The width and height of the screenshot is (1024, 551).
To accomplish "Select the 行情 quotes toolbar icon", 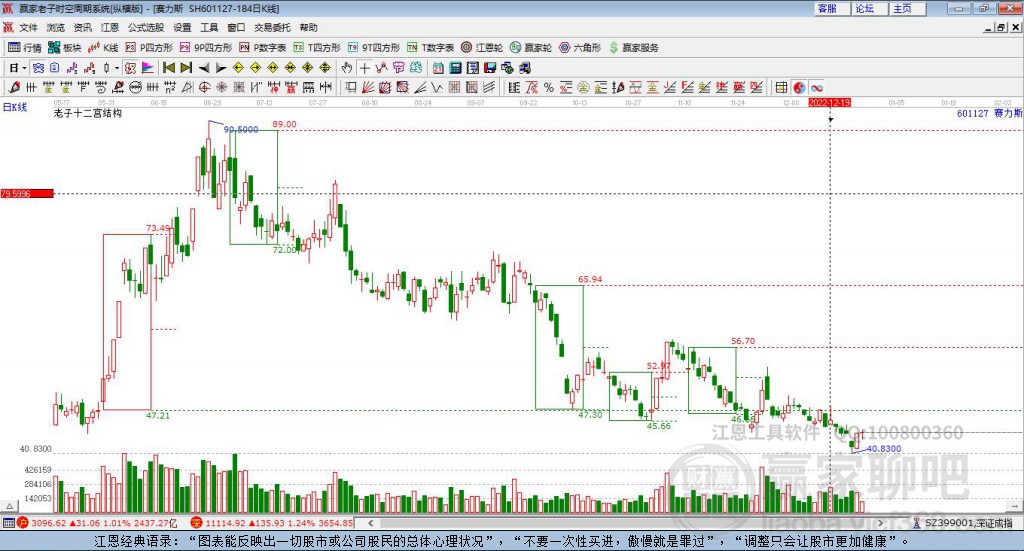I will [24, 48].
